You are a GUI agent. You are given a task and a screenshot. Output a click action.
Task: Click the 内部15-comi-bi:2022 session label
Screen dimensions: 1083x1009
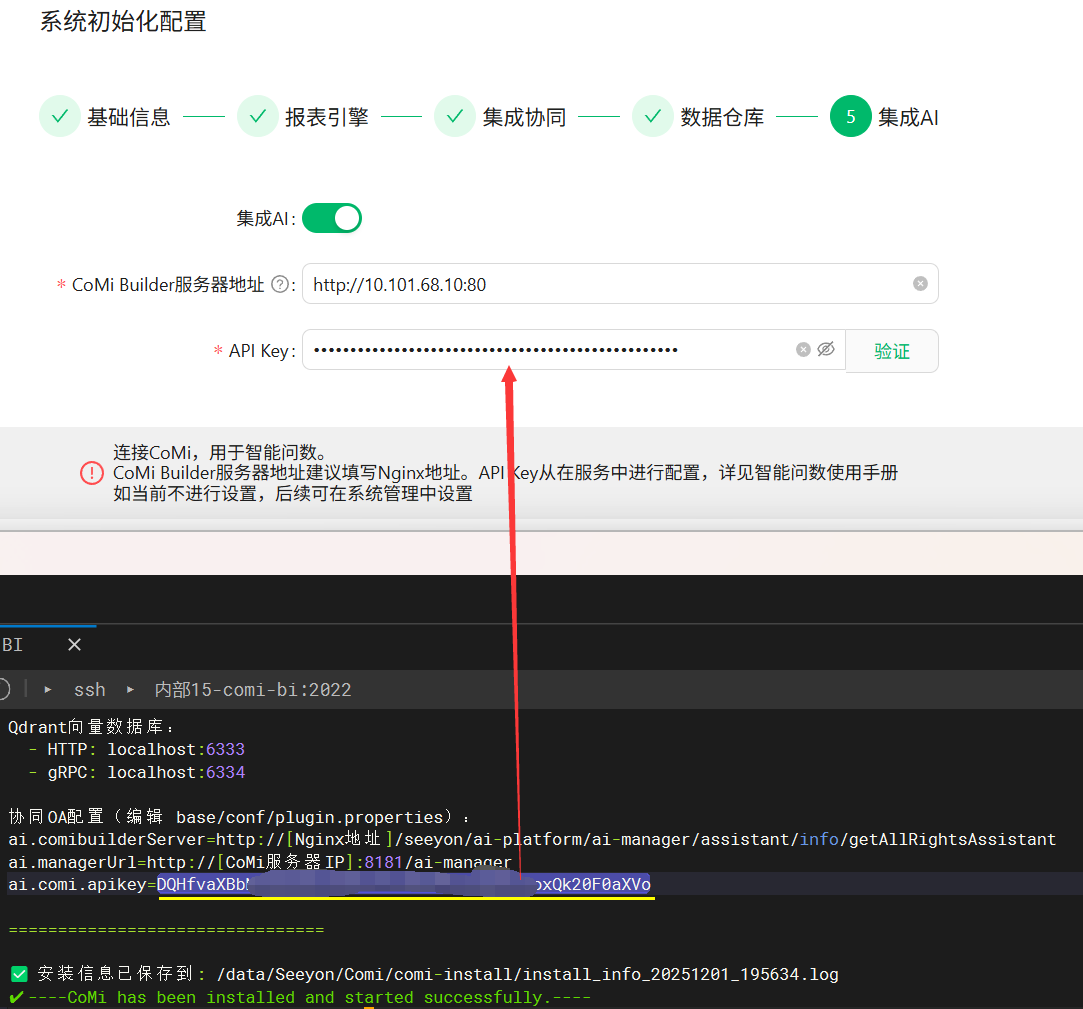pyautogui.click(x=253, y=690)
